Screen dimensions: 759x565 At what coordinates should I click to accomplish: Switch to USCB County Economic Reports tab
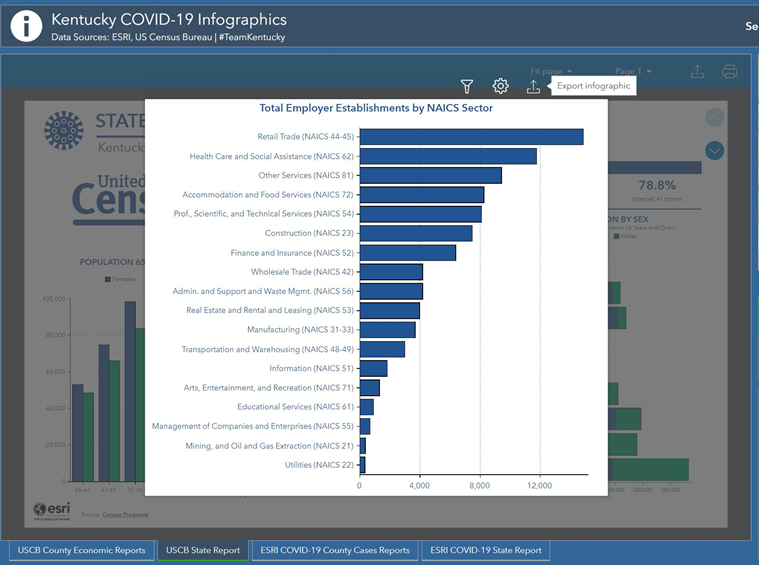pos(82,550)
